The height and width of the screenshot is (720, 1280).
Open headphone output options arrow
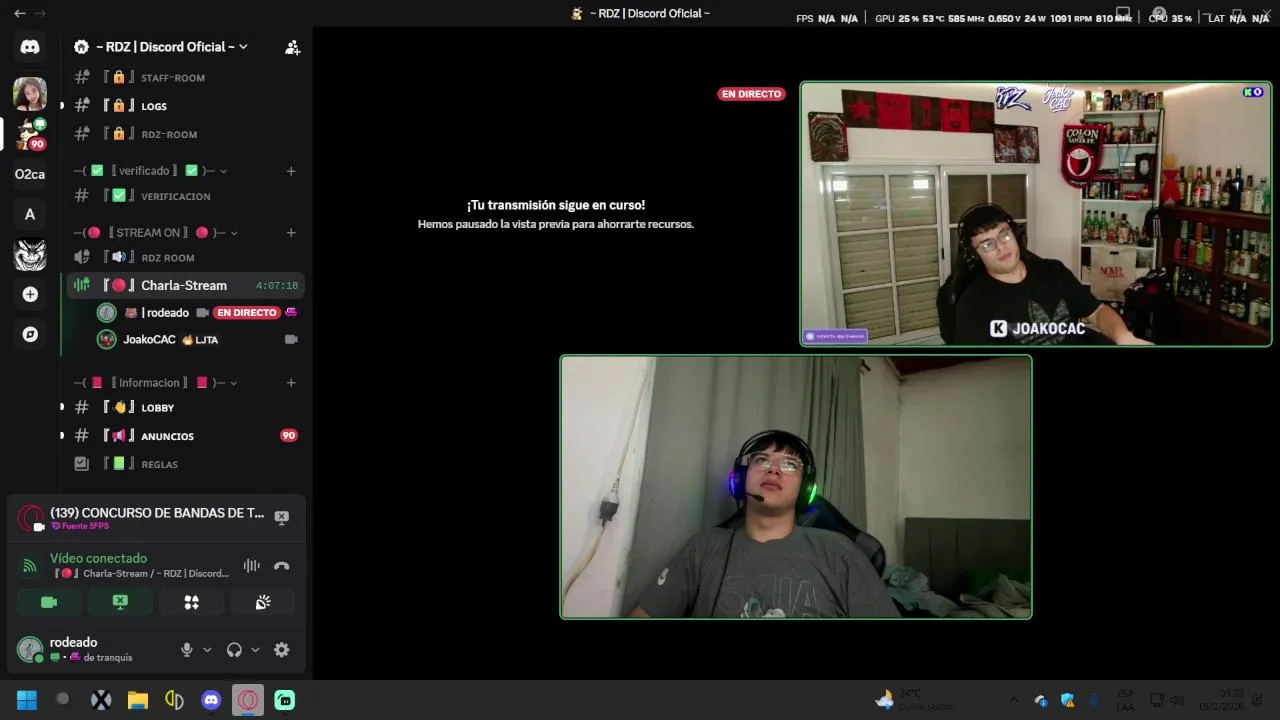pos(255,650)
